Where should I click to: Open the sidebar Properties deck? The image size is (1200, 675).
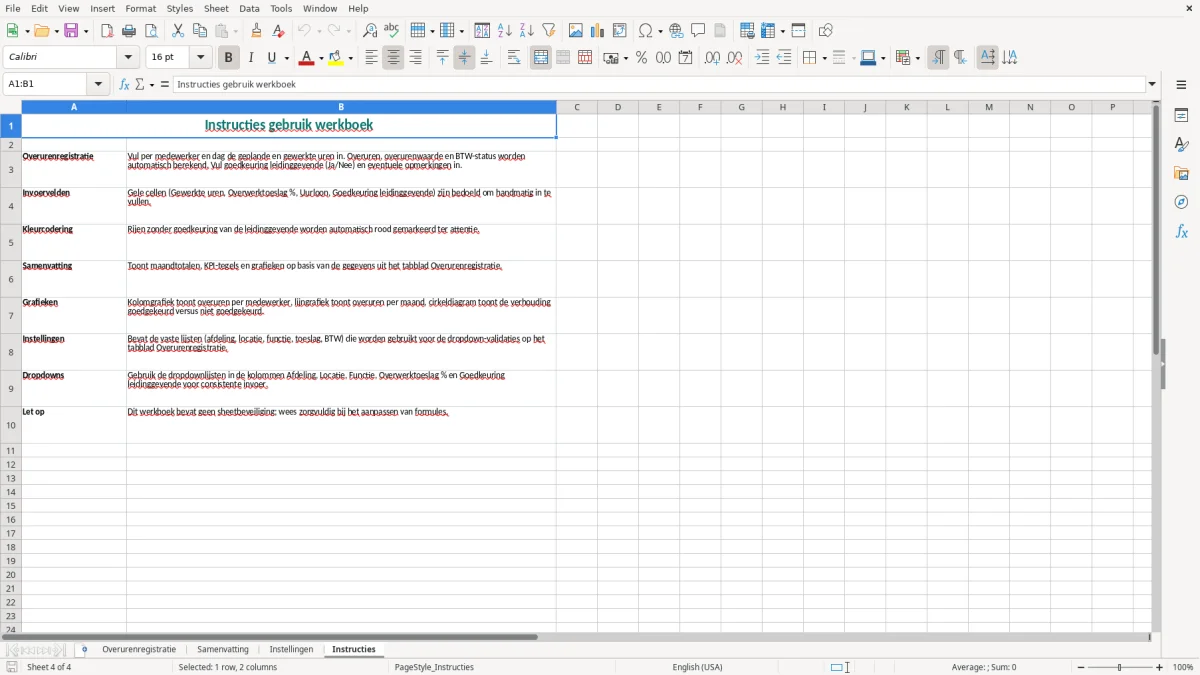tap(1181, 115)
